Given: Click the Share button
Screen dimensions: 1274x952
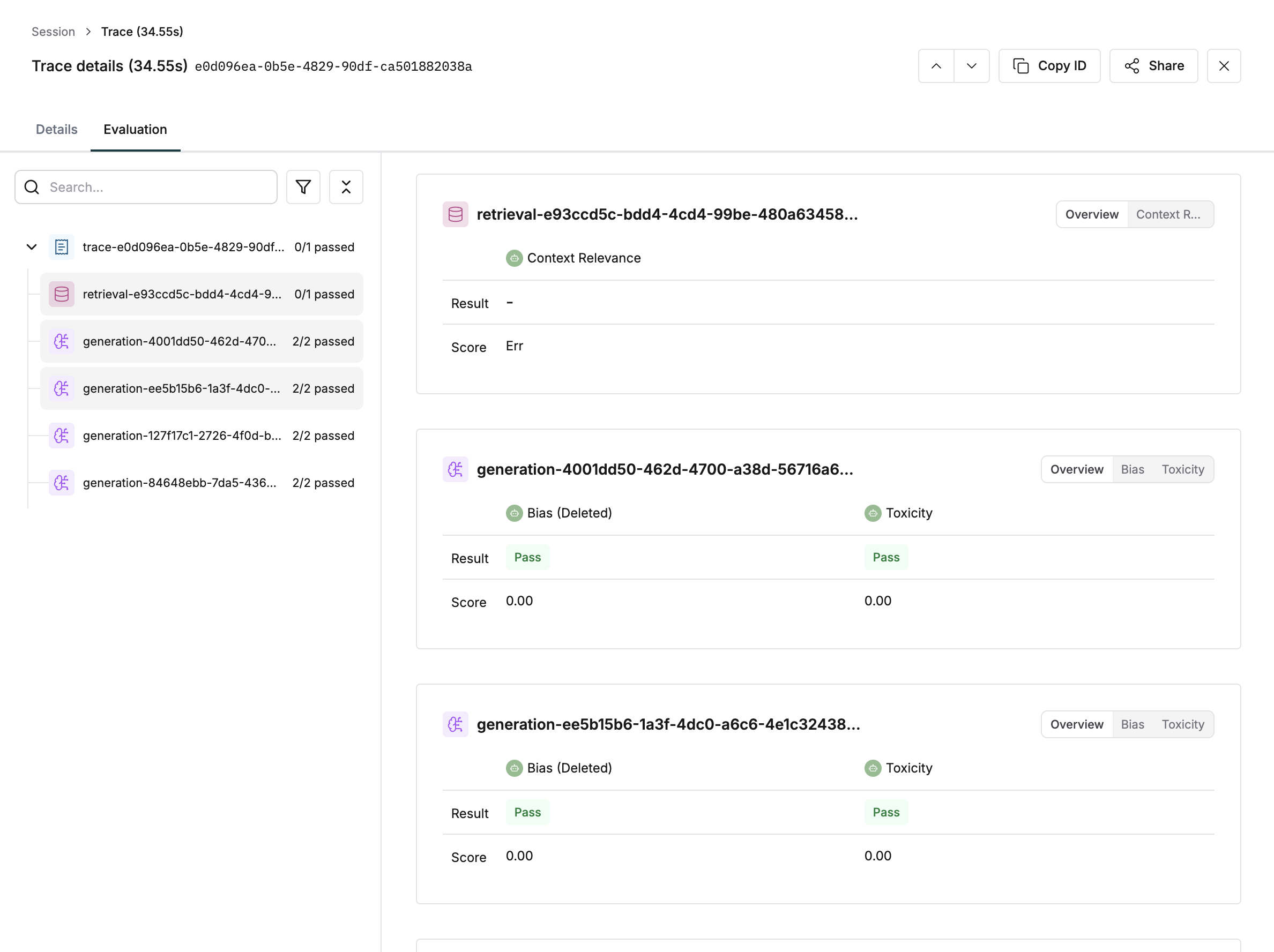Looking at the screenshot, I should [1153, 66].
